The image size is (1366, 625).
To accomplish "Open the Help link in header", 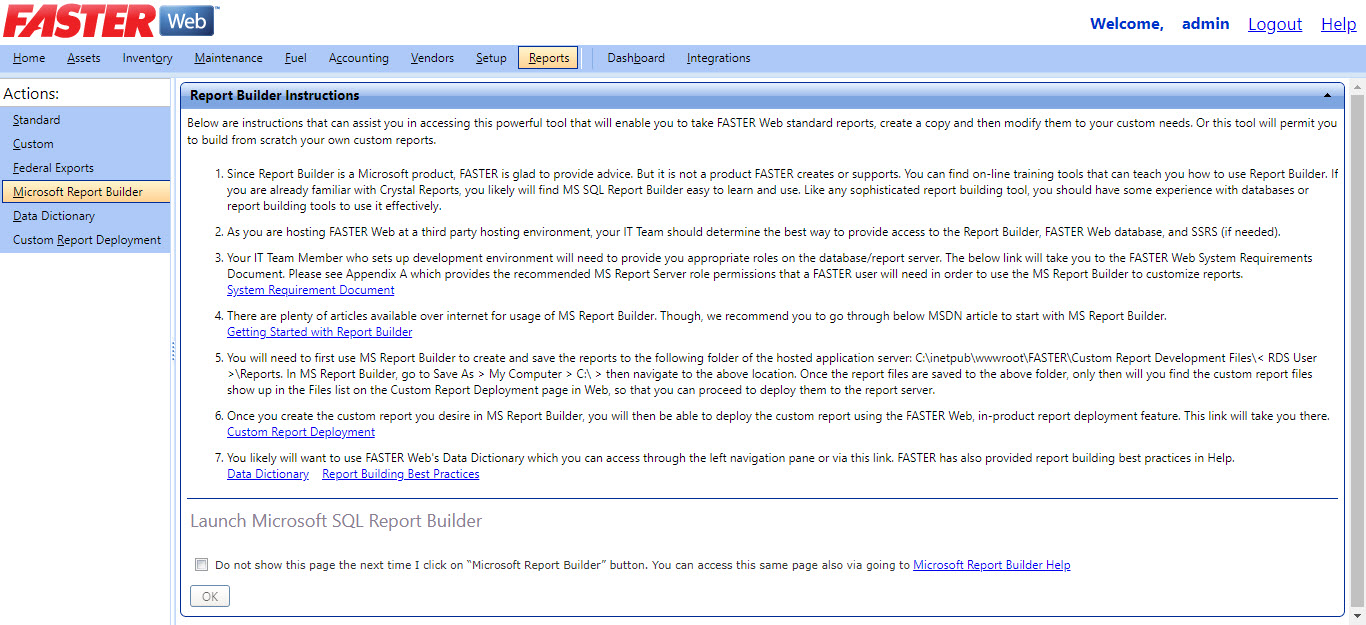I will pyautogui.click(x=1338, y=24).
